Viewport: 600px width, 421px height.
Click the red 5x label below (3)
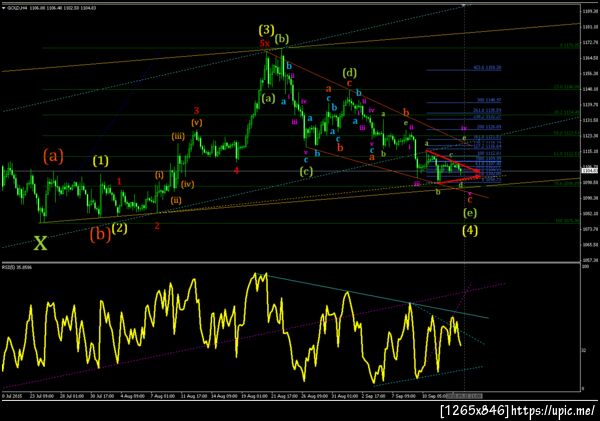(264, 43)
